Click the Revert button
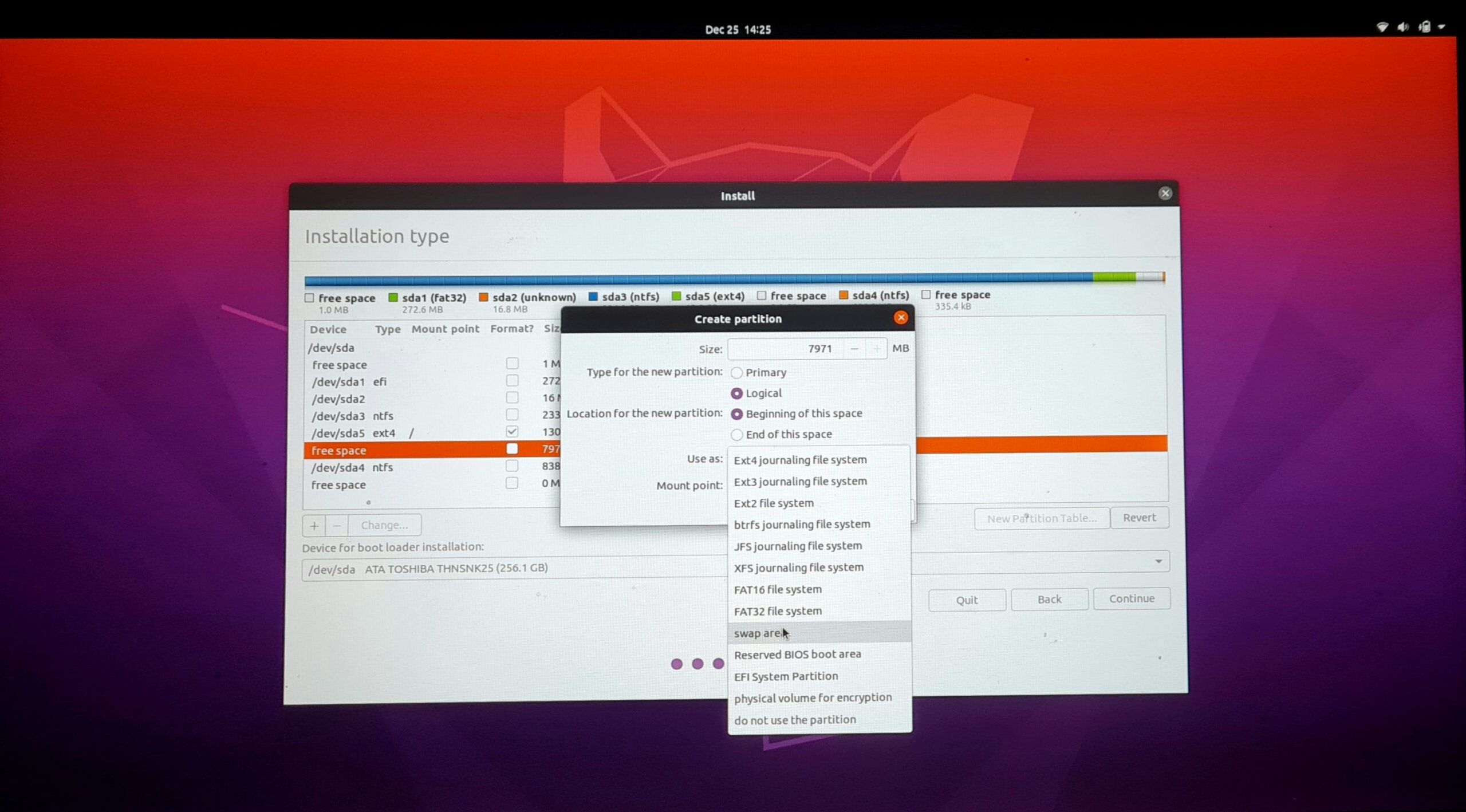Screen dimensions: 1466x812 pyautogui.click(x=1138, y=518)
